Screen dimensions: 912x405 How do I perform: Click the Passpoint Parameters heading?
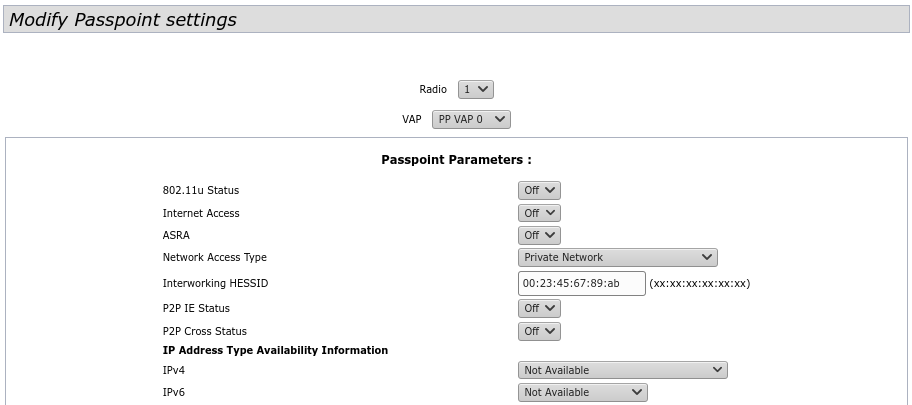pos(456,160)
